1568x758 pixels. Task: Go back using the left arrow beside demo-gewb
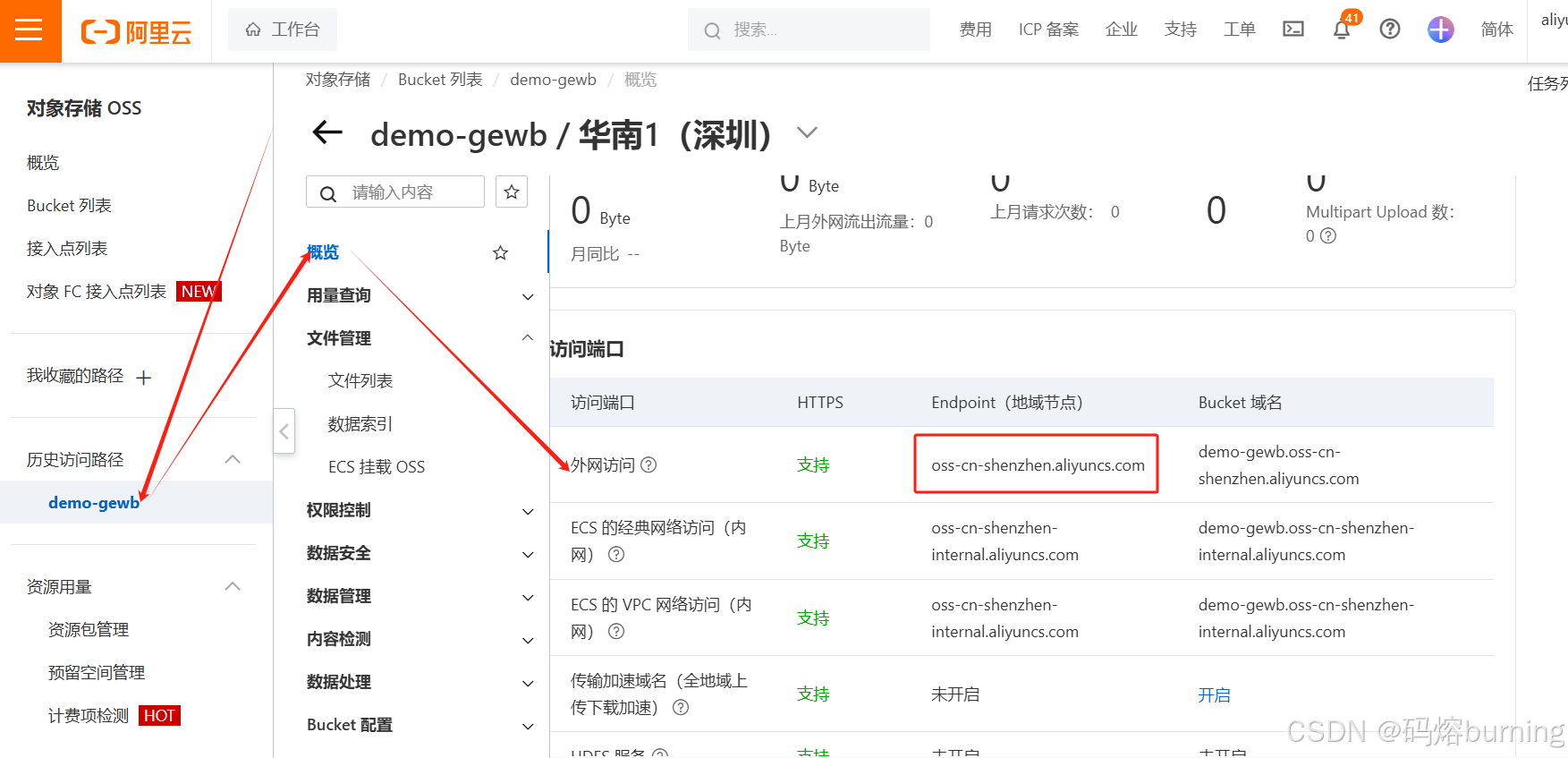point(327,133)
